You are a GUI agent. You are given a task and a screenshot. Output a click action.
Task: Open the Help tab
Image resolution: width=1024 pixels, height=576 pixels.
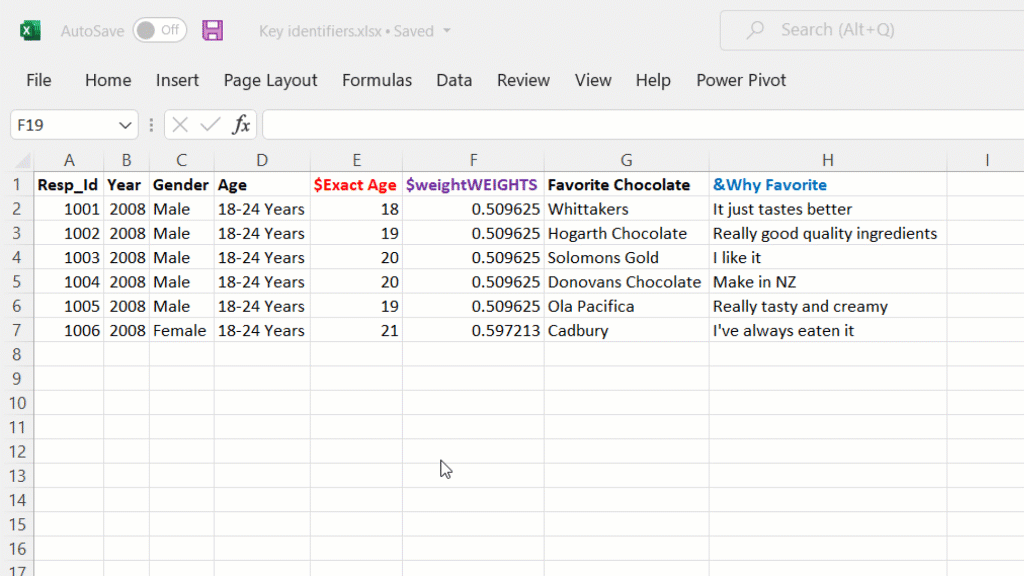pos(653,80)
